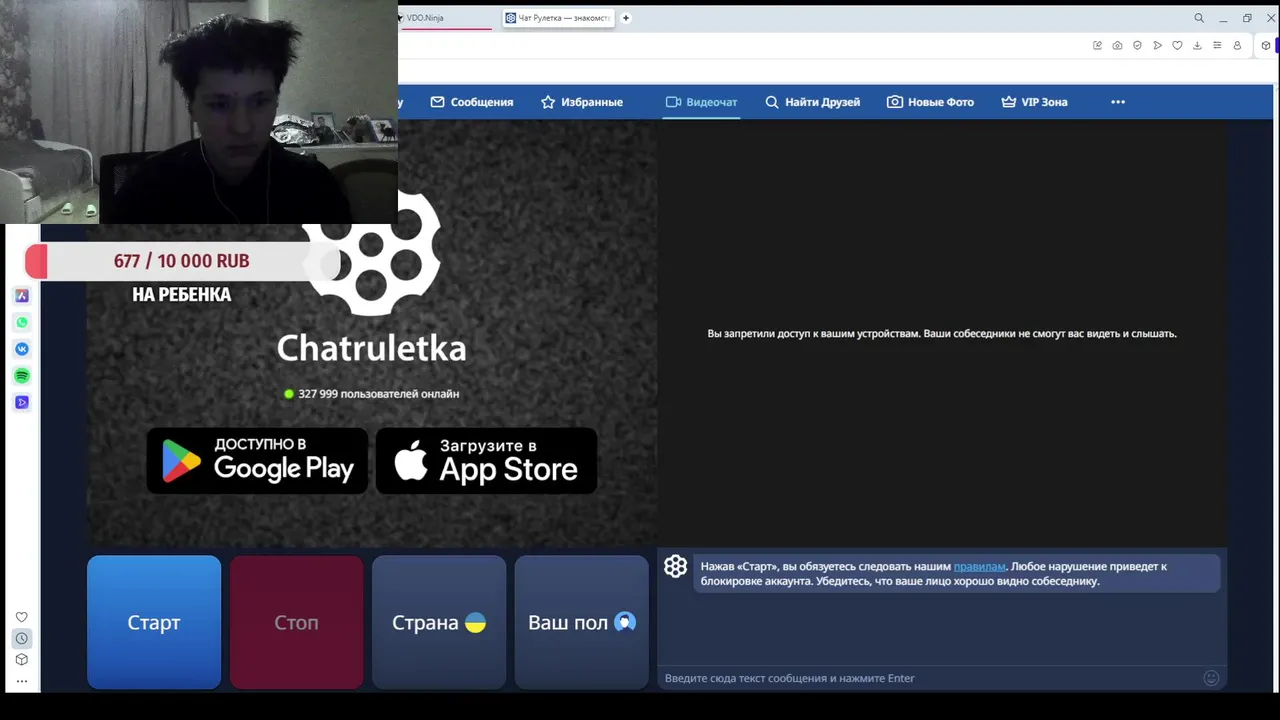Open Найти Друзей in navigation bar

click(812, 102)
